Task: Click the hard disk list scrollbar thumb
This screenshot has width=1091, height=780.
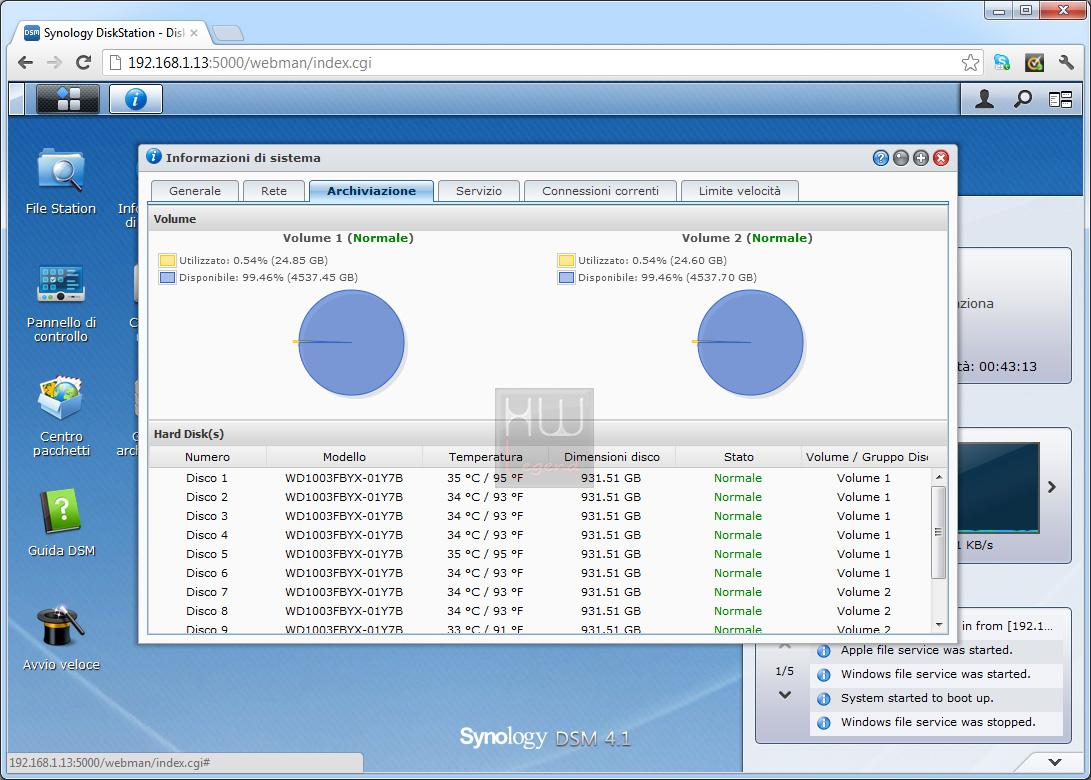Action: [x=939, y=532]
